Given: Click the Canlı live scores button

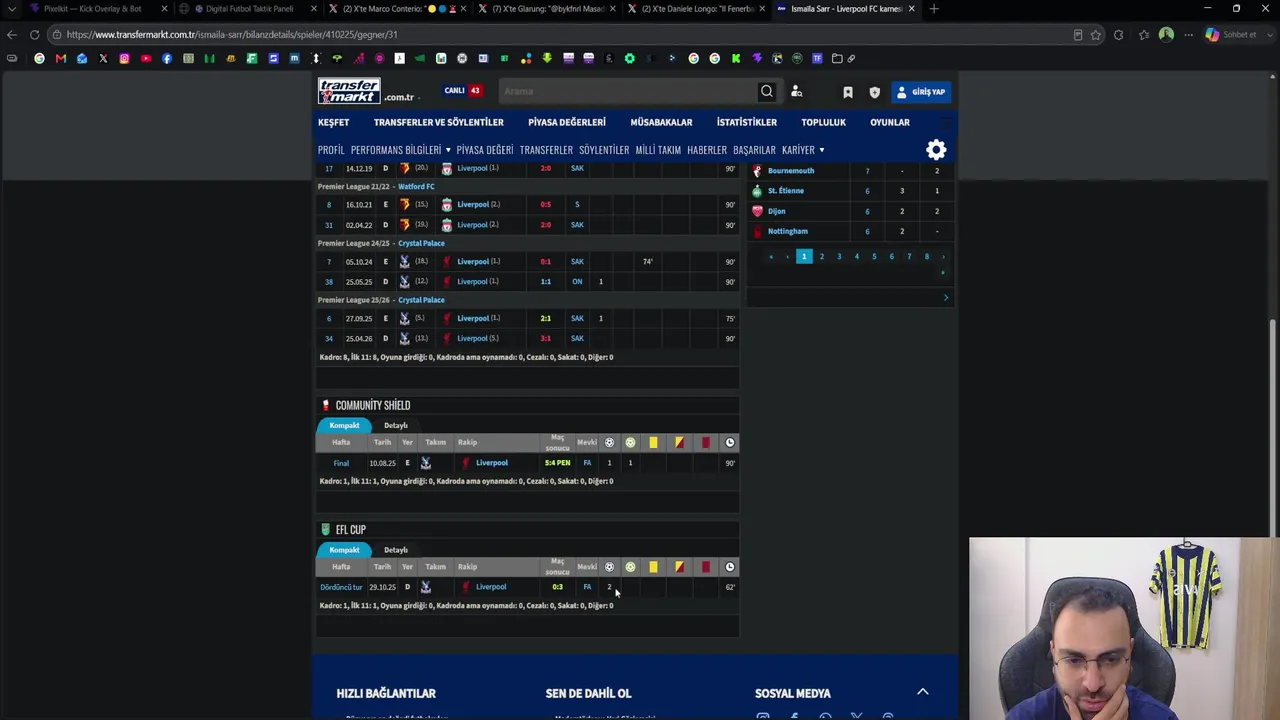Looking at the screenshot, I should click(x=463, y=91).
